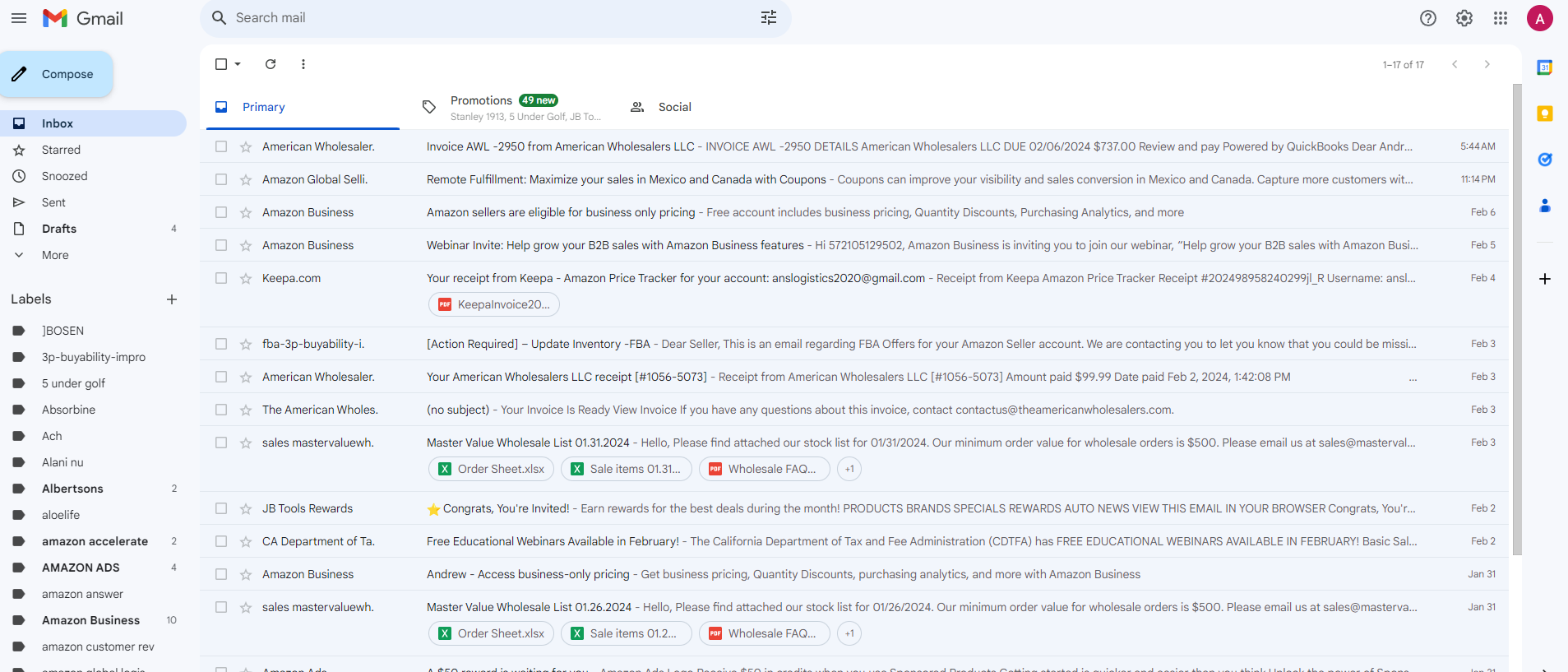Open the AMAZON ADS label
The width and height of the screenshot is (1568, 672).
pyautogui.click(x=93, y=568)
